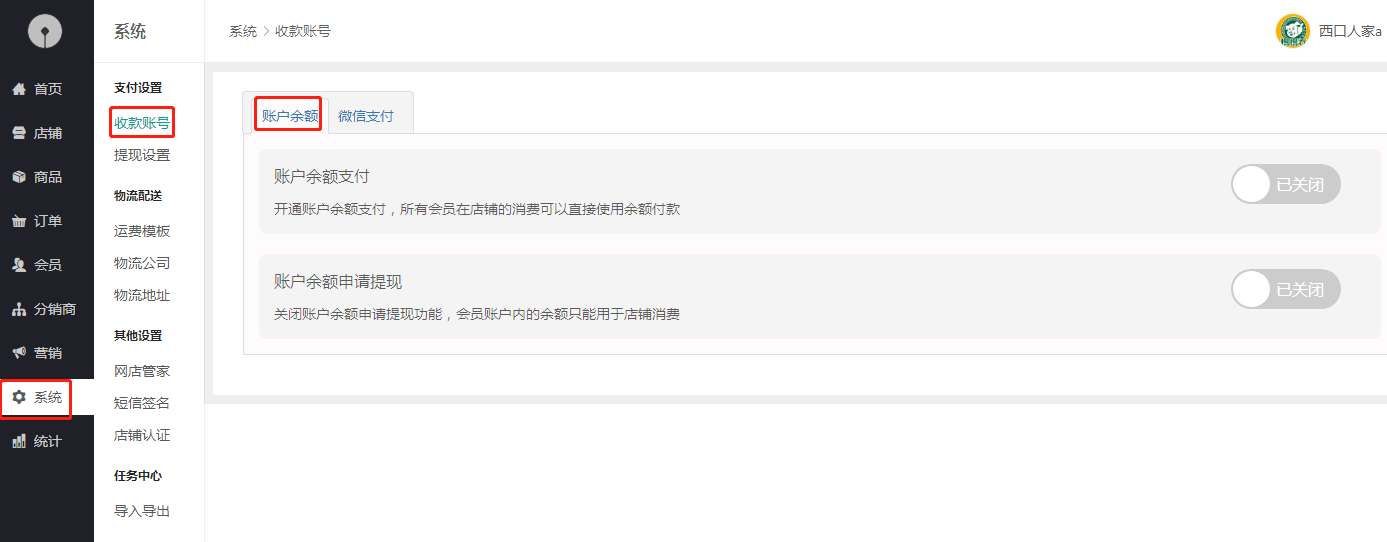Open the 订单 basket icon

click(x=19, y=221)
